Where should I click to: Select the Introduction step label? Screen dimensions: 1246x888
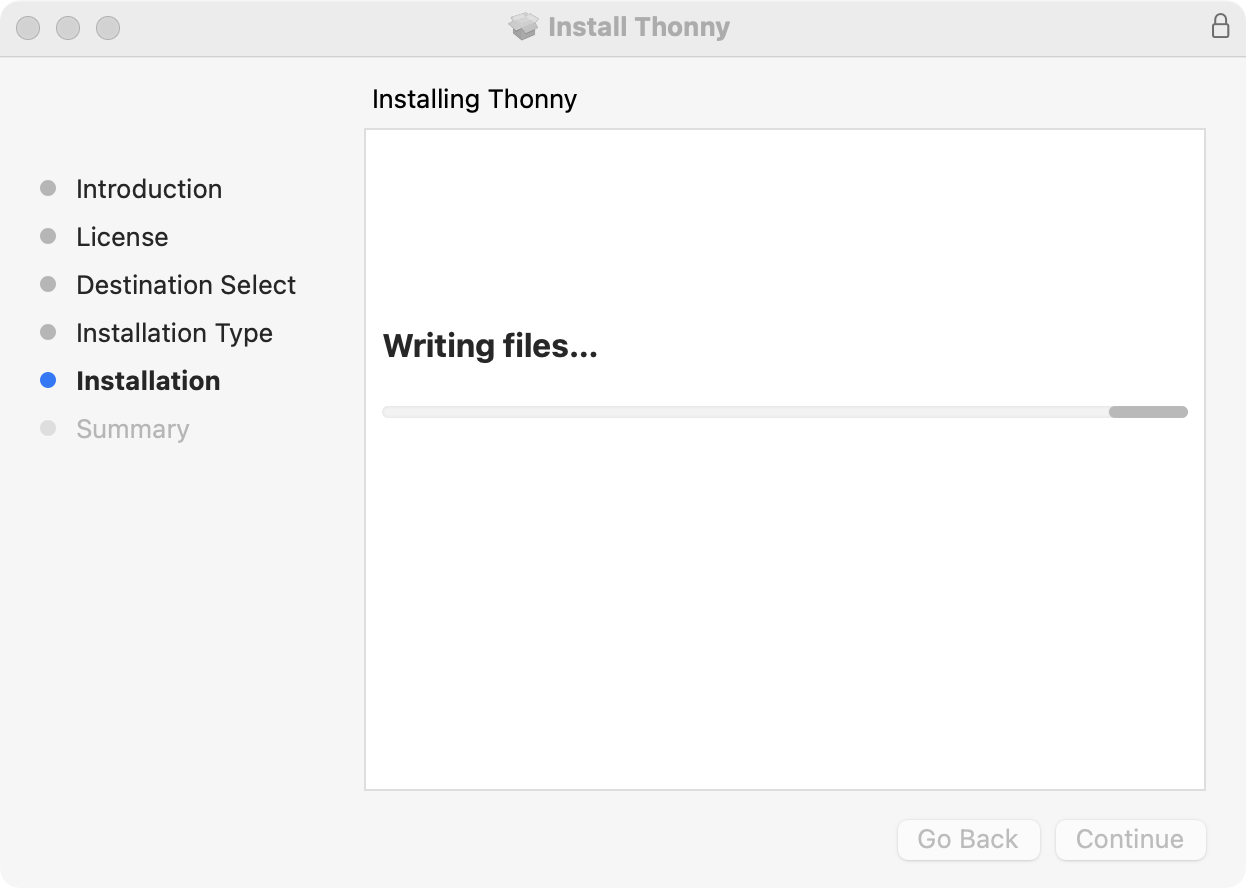click(149, 189)
